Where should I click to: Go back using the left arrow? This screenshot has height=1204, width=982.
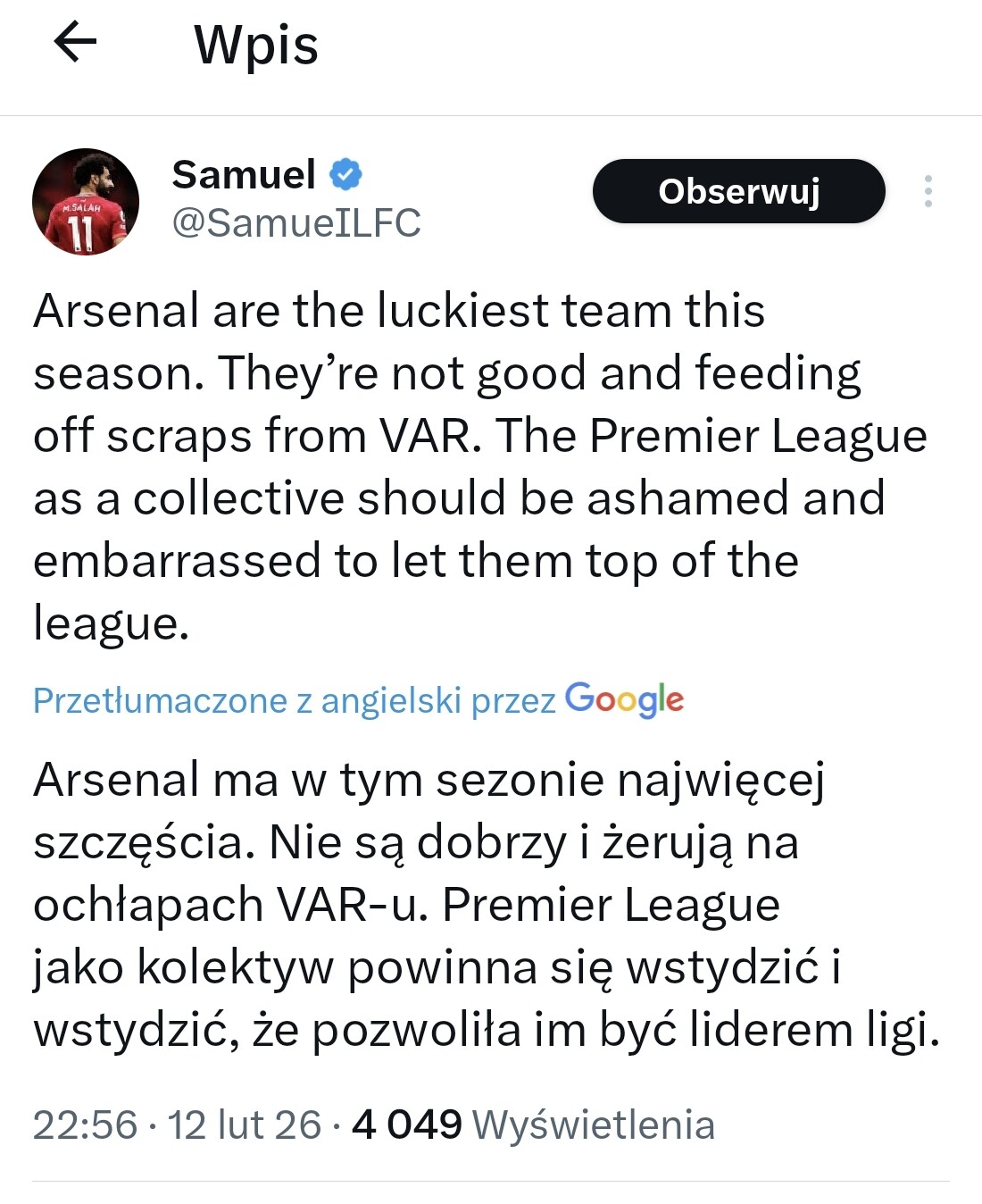pyautogui.click(x=75, y=42)
